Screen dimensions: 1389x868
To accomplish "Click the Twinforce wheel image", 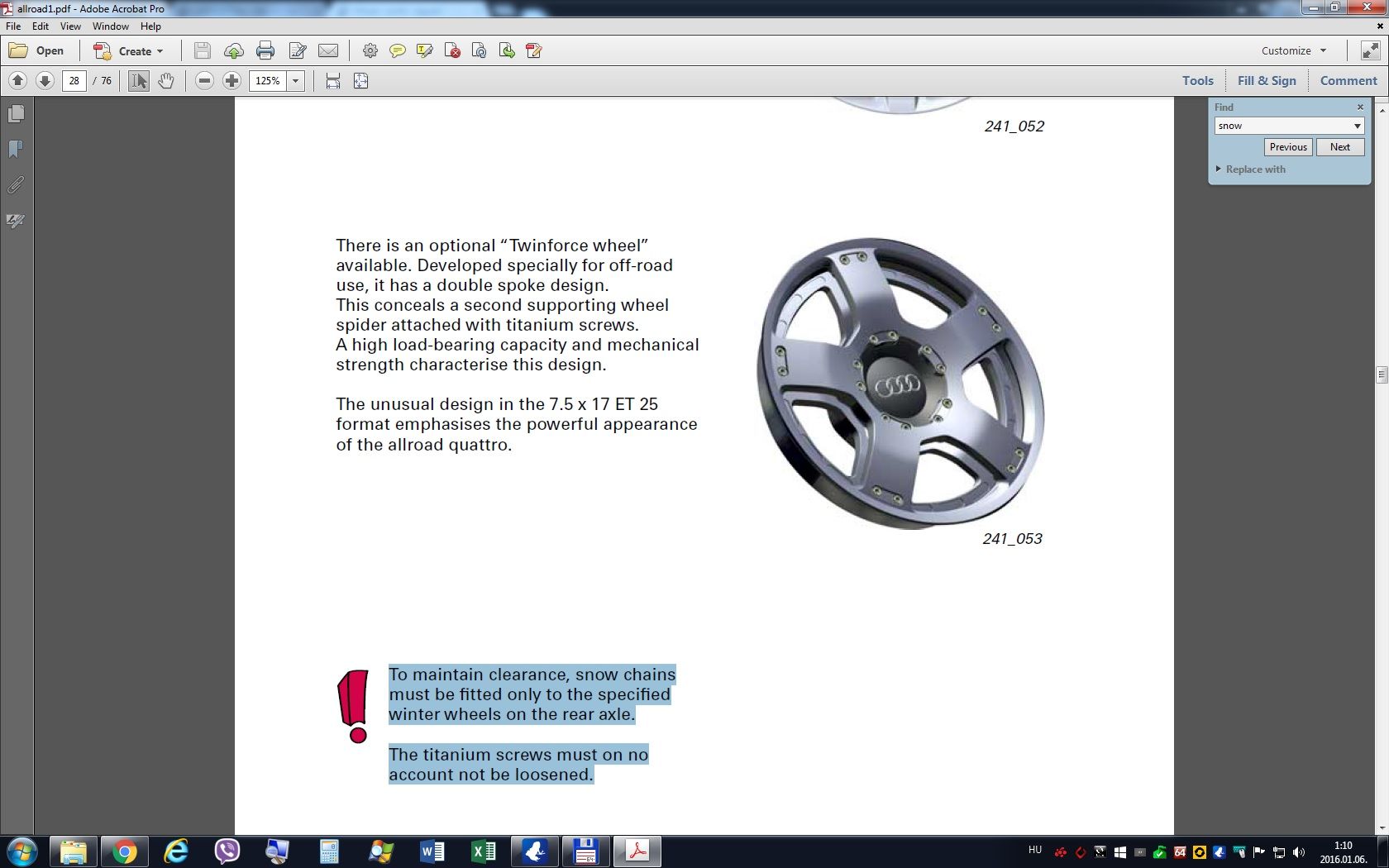I will pyautogui.click(x=900, y=384).
